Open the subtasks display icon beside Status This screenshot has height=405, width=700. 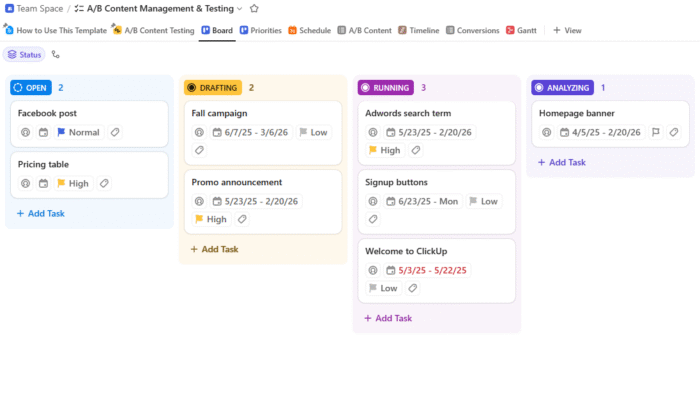coord(55,54)
